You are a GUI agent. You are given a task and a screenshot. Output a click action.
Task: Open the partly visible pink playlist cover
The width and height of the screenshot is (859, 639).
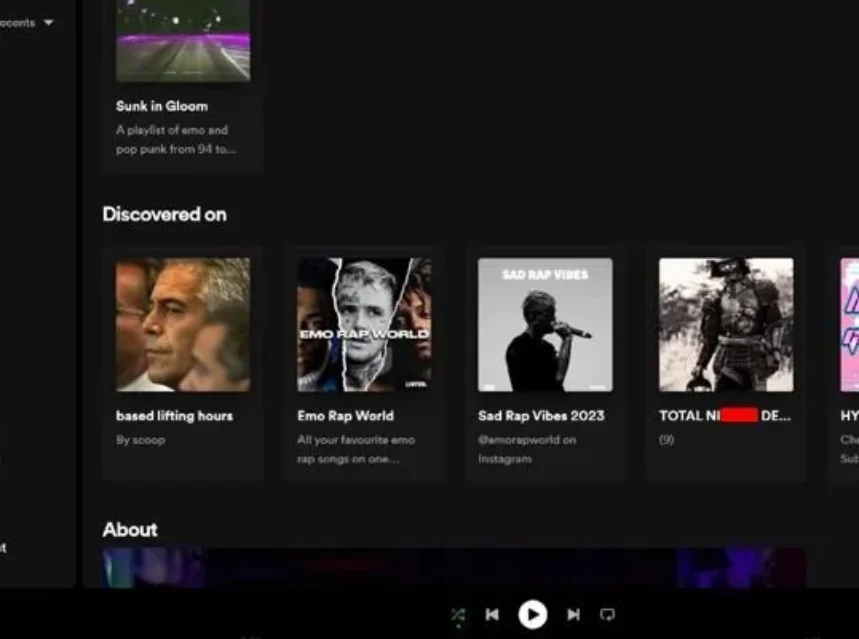[x=850, y=325]
